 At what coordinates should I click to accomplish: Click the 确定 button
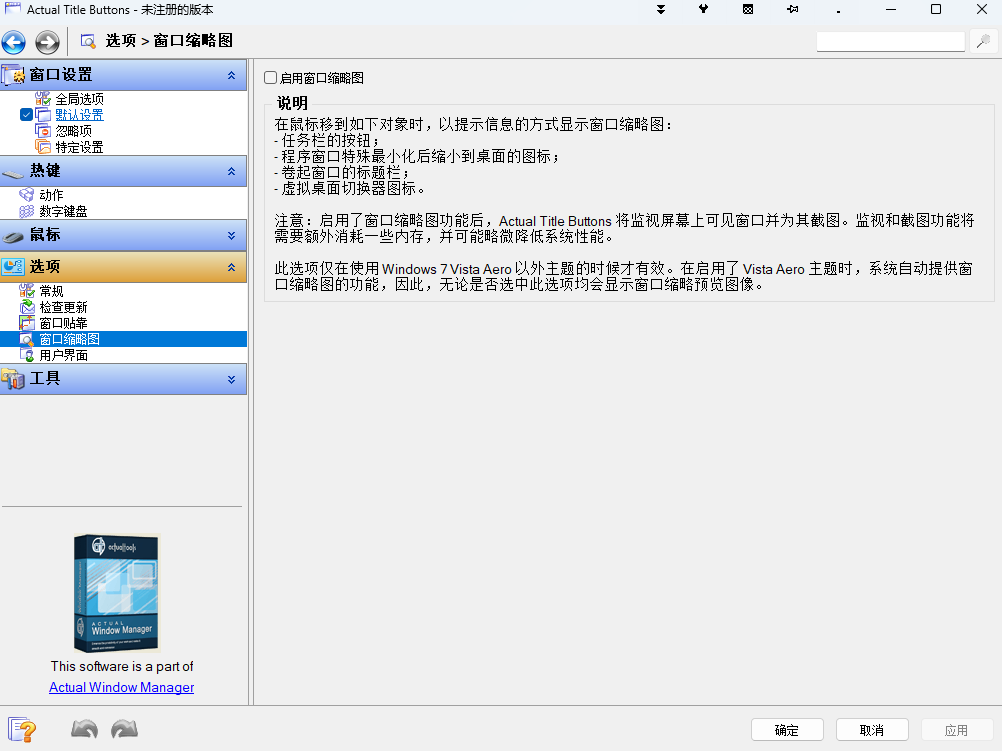(x=787, y=730)
